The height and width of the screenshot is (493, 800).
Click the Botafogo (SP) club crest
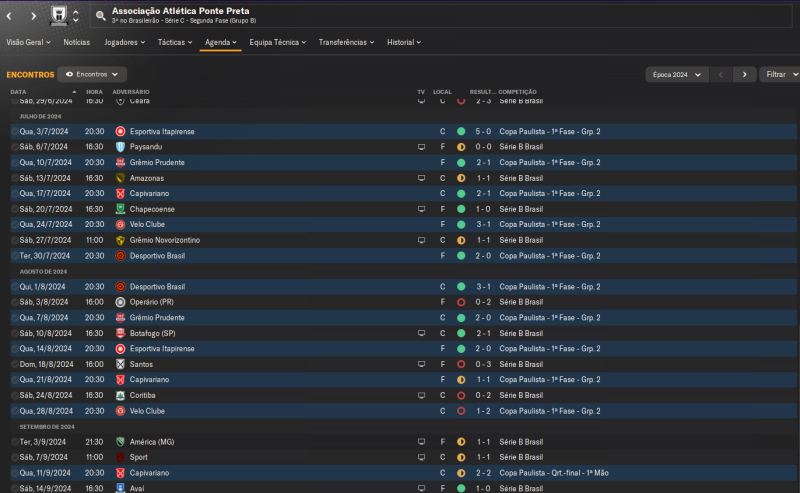(x=120, y=333)
